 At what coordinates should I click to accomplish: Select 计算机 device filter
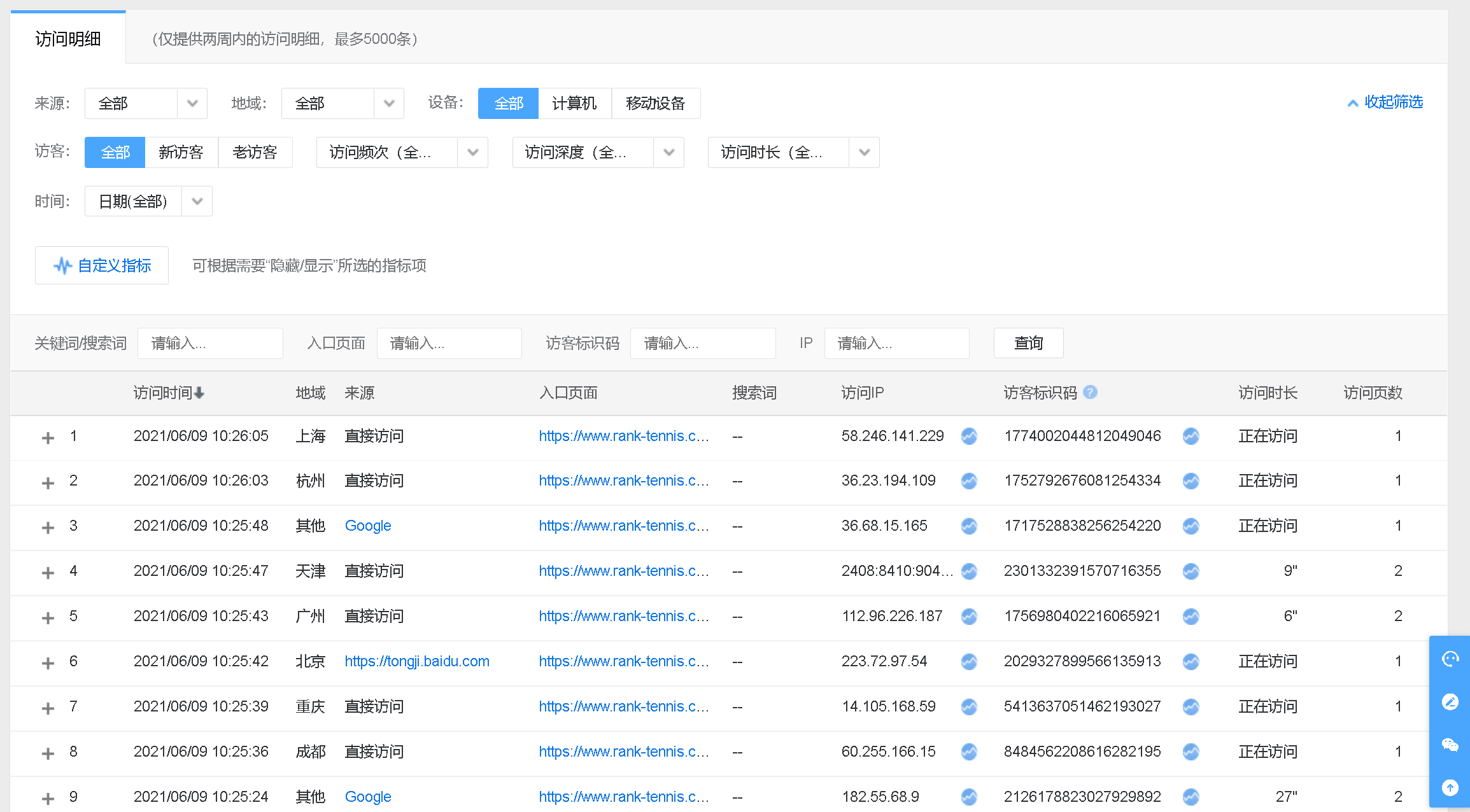574,103
